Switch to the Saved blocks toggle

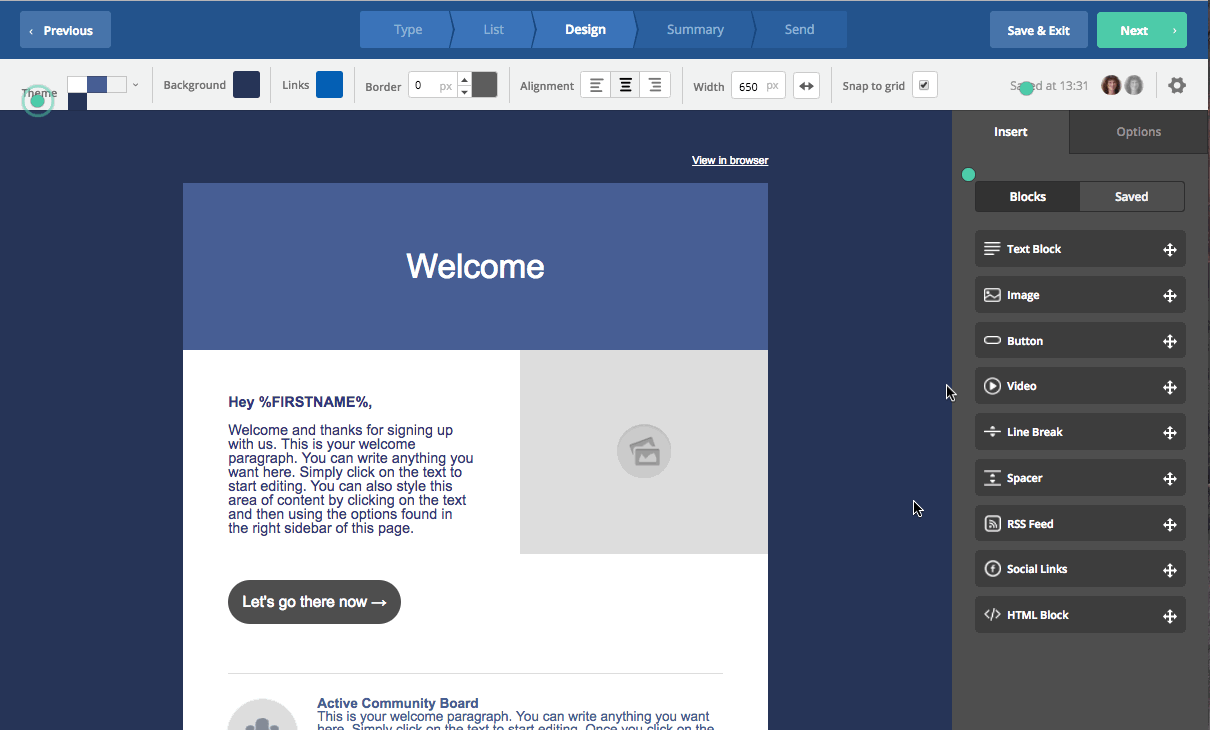tap(1131, 197)
